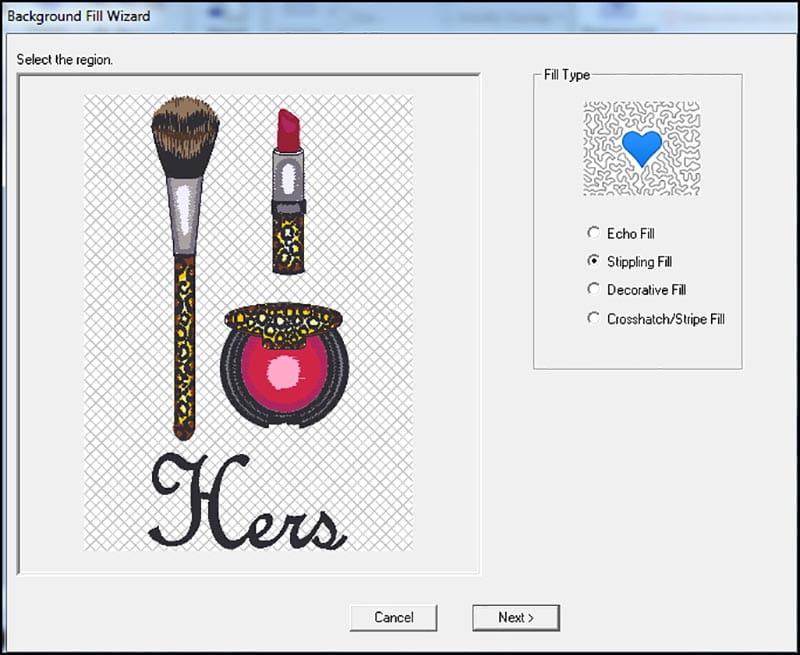800x655 pixels.
Task: Click the blue heart in the fill preview
Action: click(641, 148)
